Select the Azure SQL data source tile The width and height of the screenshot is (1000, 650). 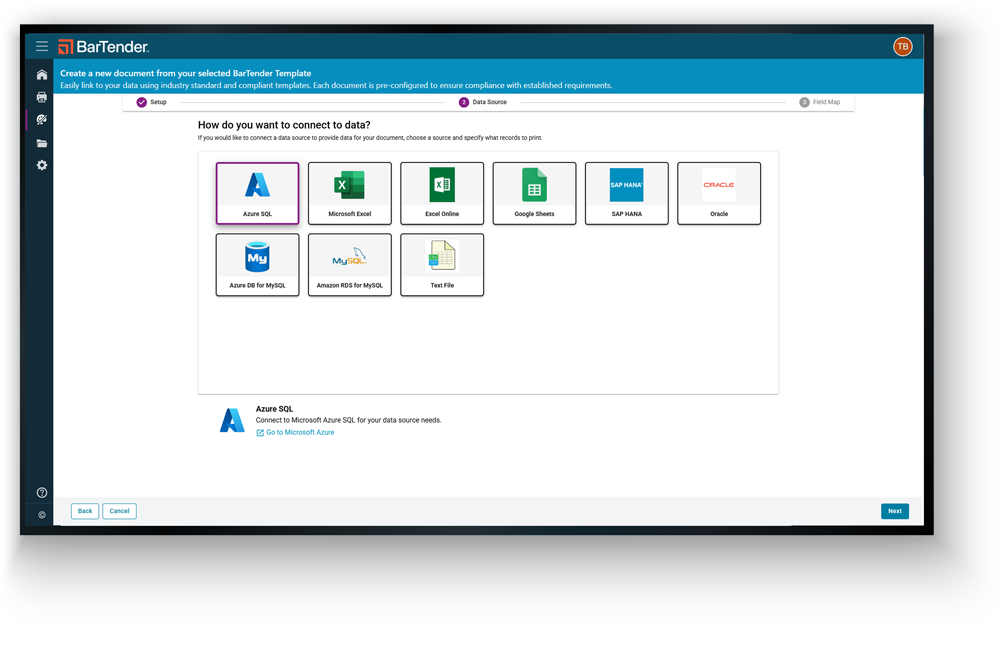(257, 192)
